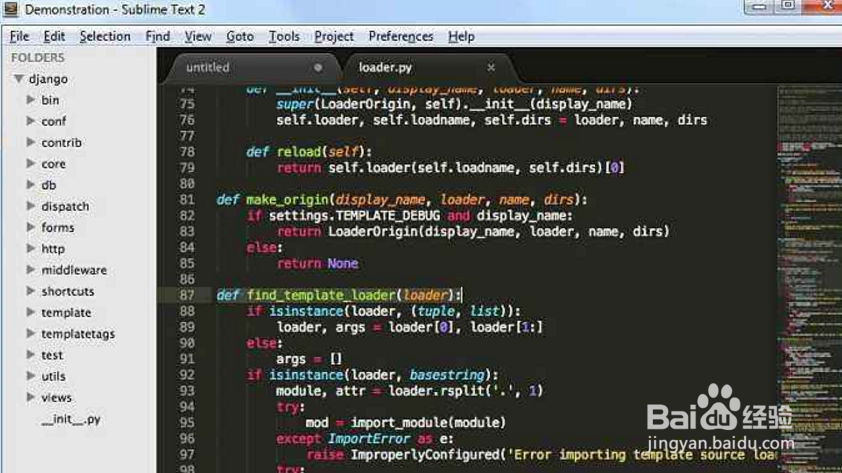Open the __init__.py file
The height and width of the screenshot is (473, 842).
[71, 419]
